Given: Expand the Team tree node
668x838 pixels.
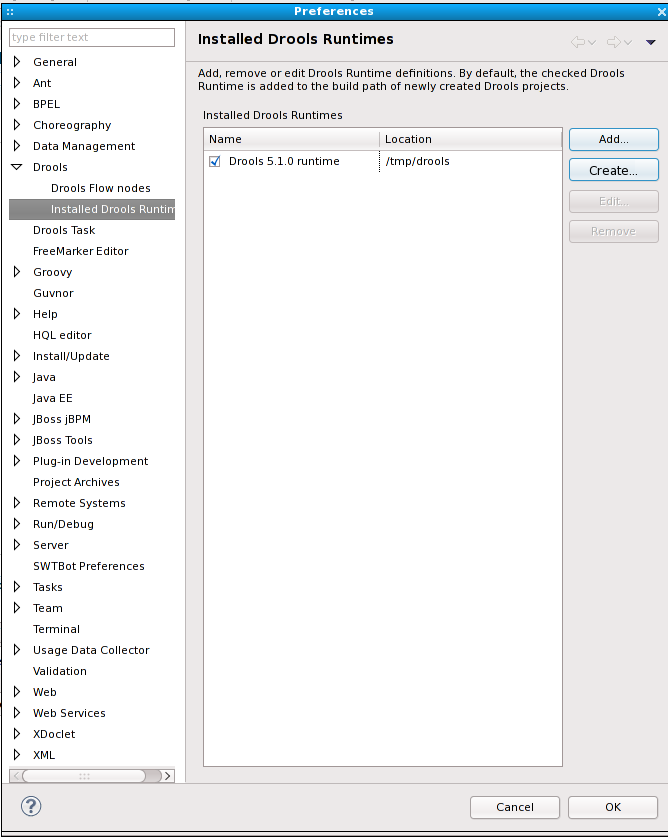Looking at the screenshot, I should tap(17, 608).
